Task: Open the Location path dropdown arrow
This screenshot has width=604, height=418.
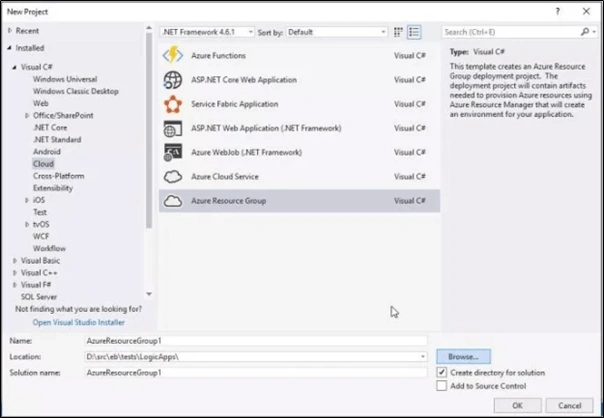Action: click(423, 357)
